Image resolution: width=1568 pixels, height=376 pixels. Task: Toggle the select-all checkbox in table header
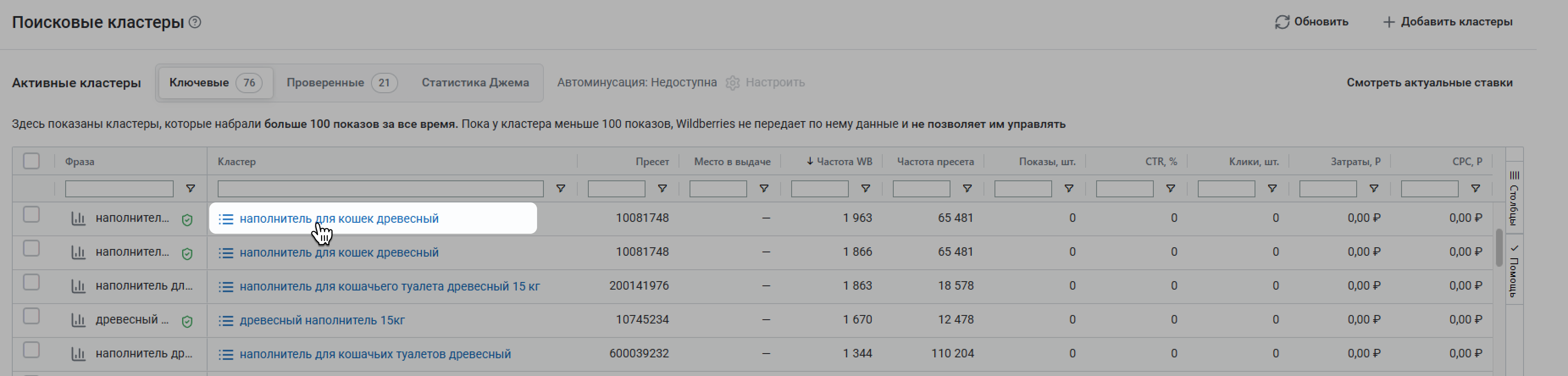tap(31, 161)
